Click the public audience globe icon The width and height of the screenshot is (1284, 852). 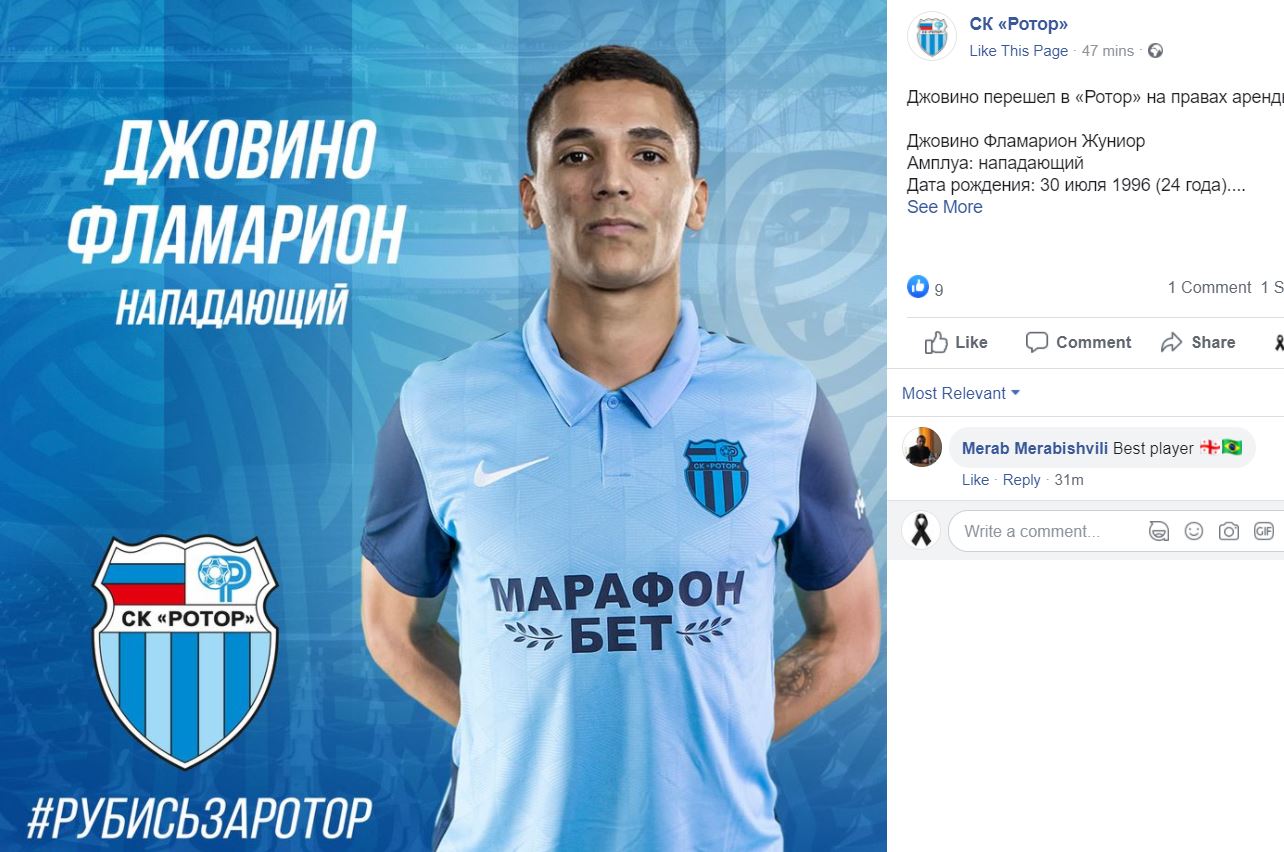pos(1156,51)
